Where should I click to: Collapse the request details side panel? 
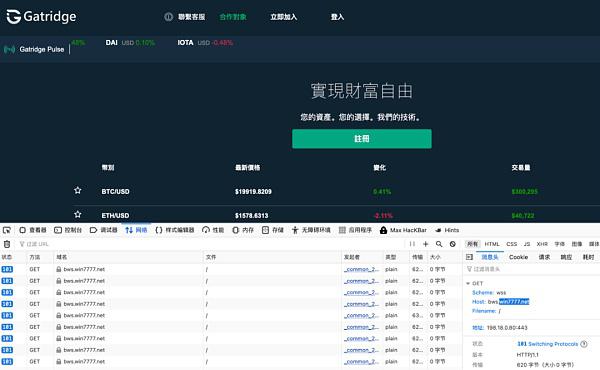(470, 257)
